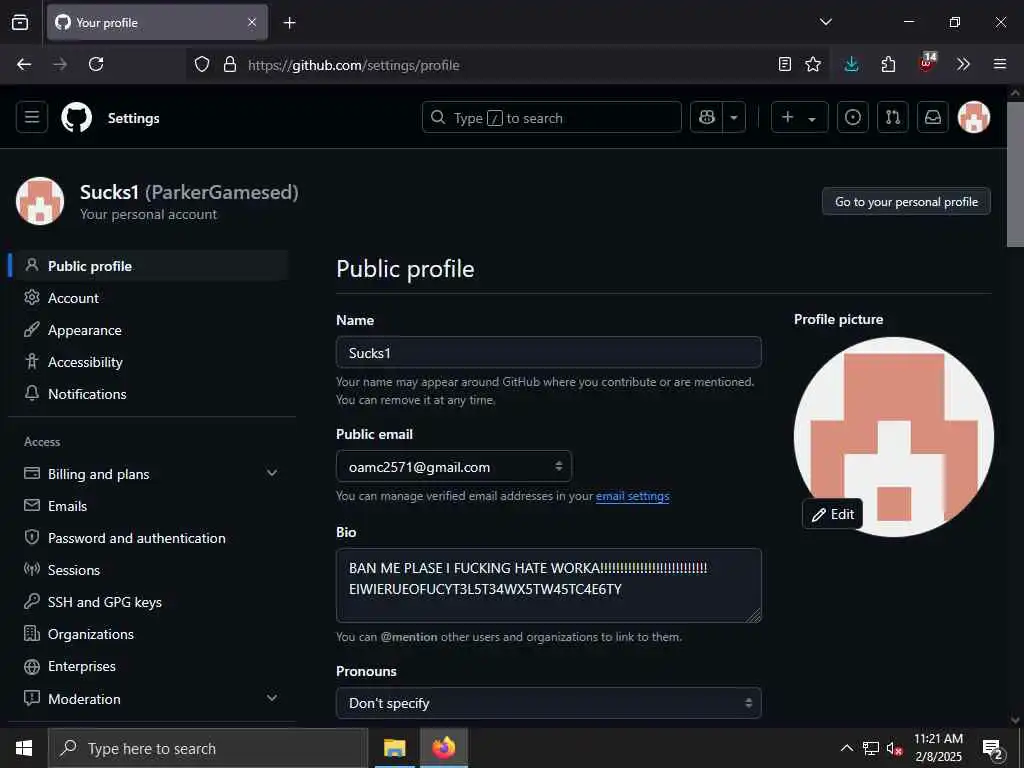
Task: Click the uBlock Origin extension icon
Action: point(927,63)
